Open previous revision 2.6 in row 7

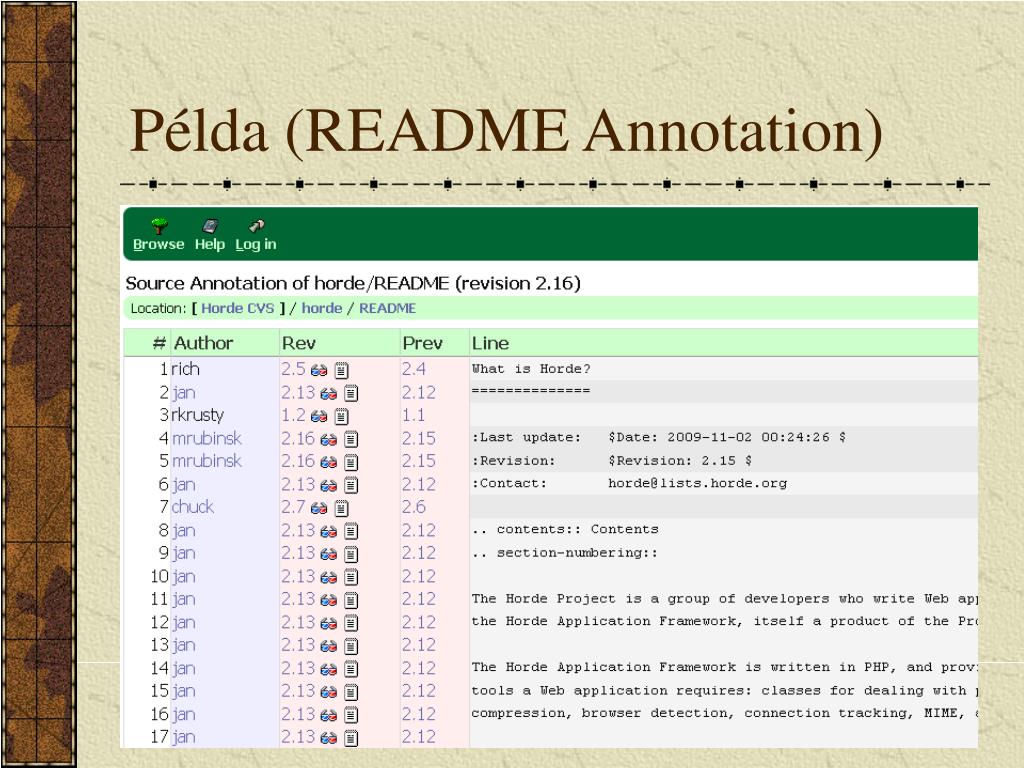click(414, 507)
